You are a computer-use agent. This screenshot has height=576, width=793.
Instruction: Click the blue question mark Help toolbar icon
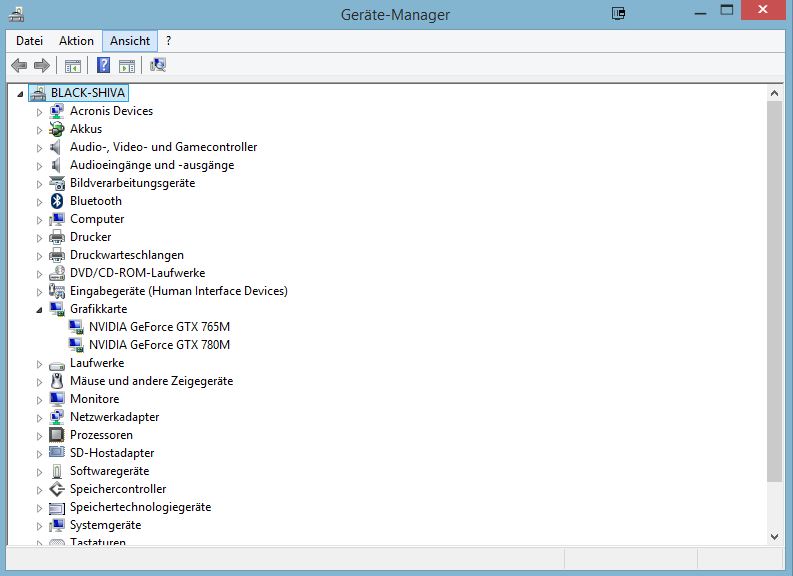(103, 65)
